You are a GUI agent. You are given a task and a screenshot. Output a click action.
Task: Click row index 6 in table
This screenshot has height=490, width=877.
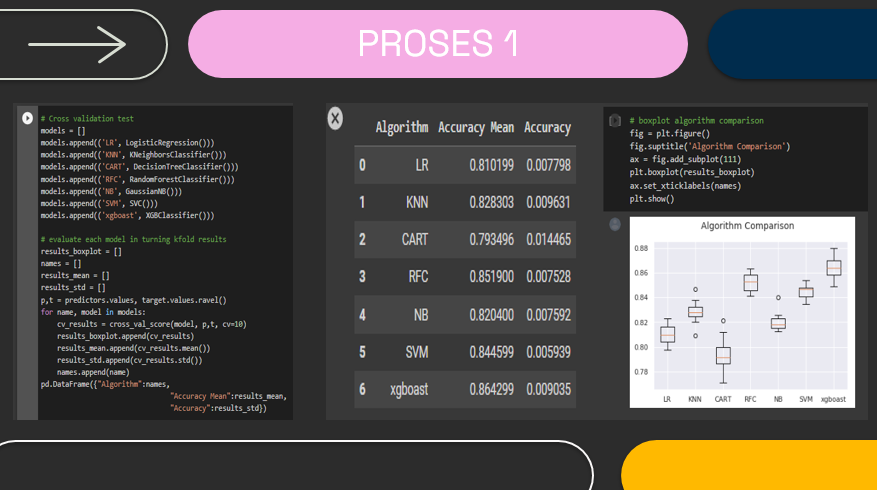(x=362, y=389)
